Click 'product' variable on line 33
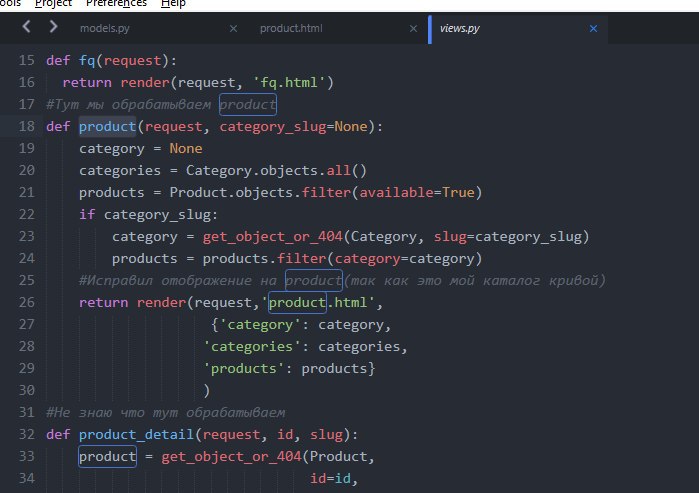This screenshot has width=699, height=493. click(107, 456)
